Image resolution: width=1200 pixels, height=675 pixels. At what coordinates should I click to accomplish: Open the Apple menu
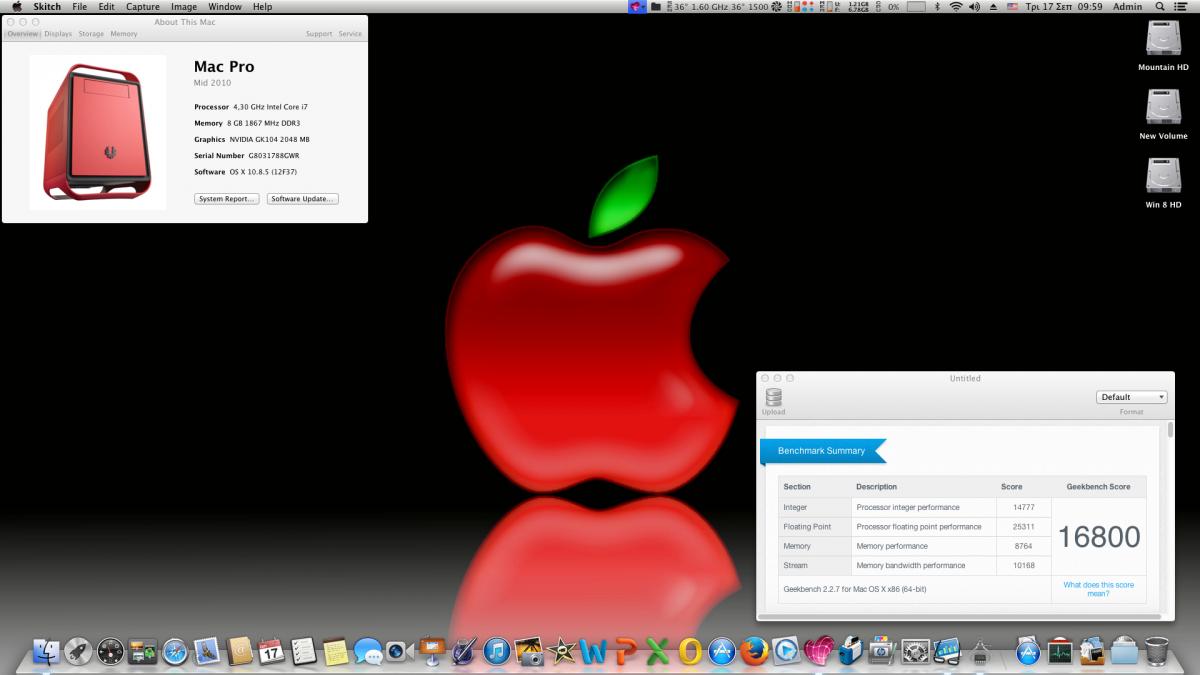click(x=17, y=7)
